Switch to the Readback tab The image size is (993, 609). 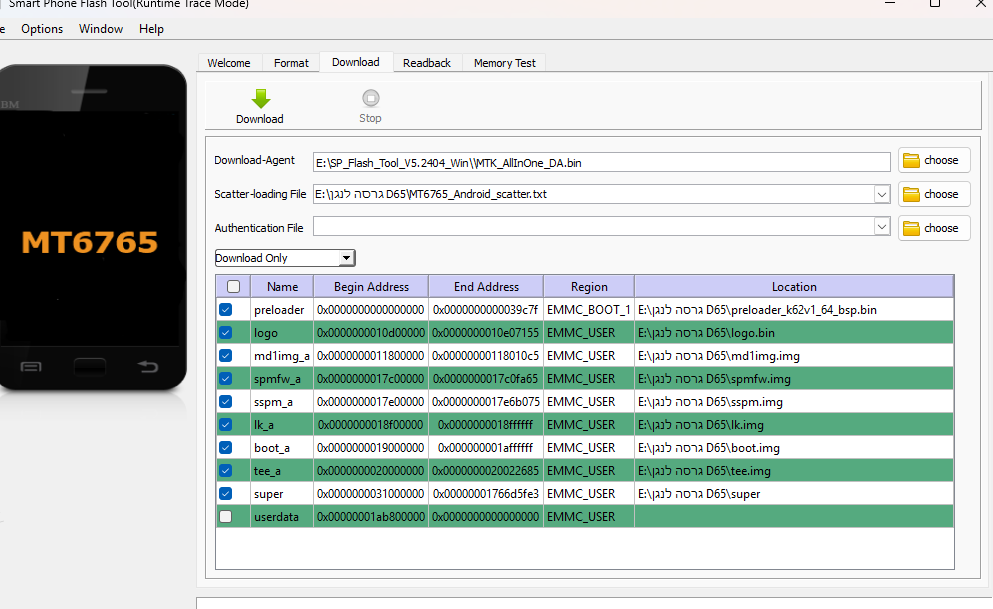[x=427, y=63]
